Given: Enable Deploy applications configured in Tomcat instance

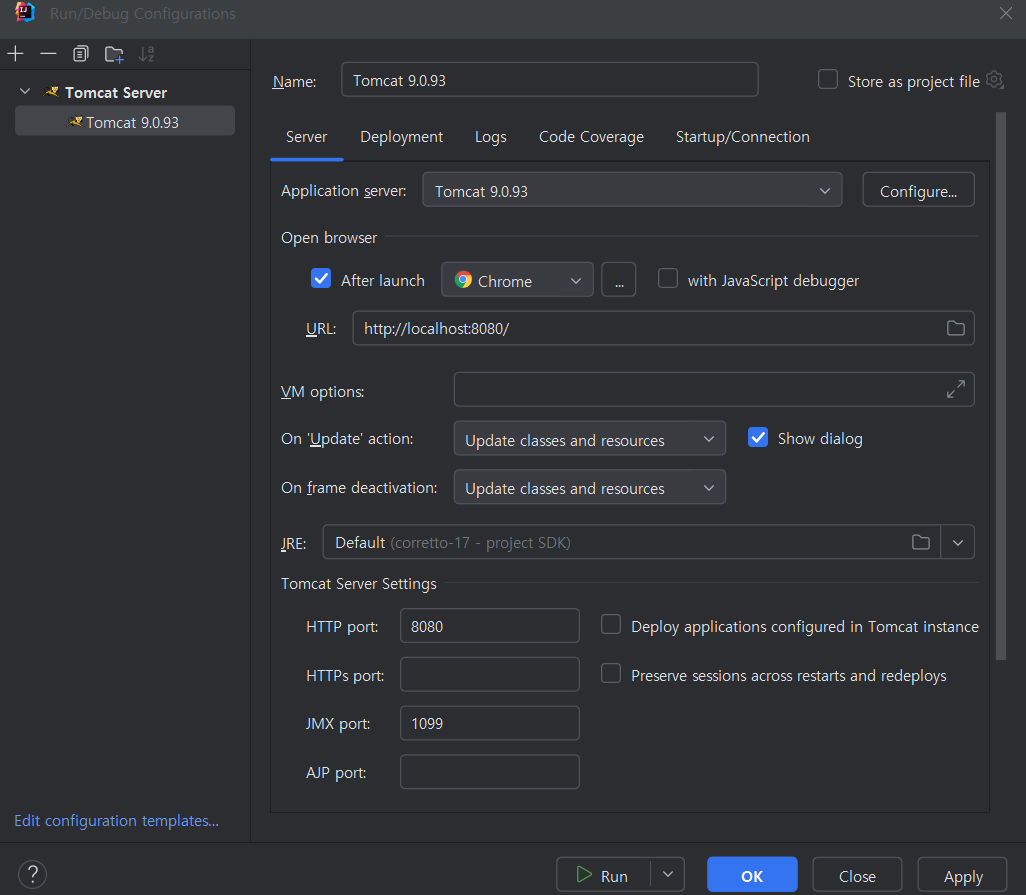Looking at the screenshot, I should [x=610, y=625].
